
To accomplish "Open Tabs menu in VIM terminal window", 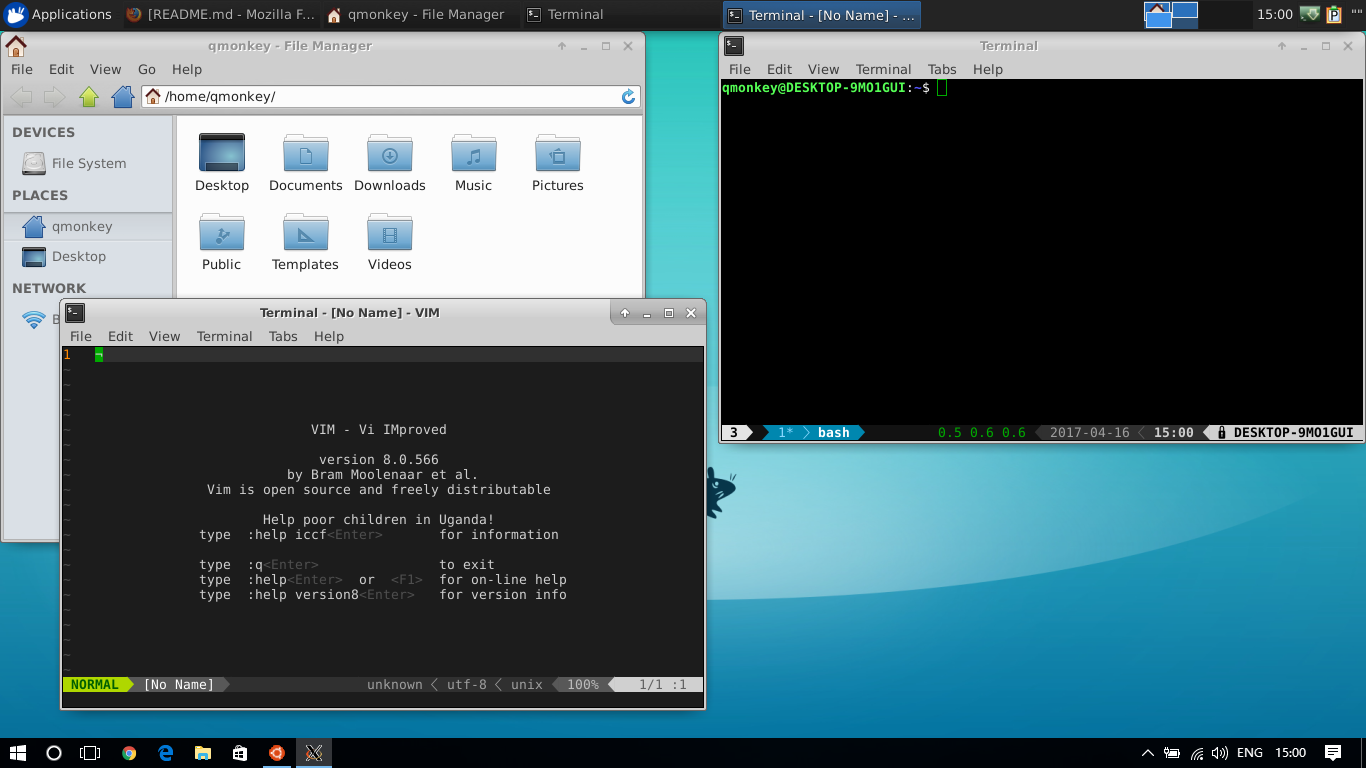I will (x=283, y=336).
